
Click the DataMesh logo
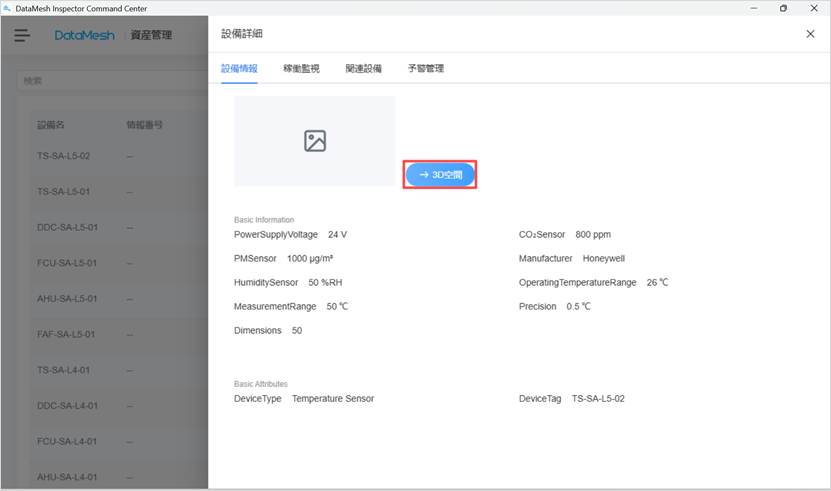[x=84, y=35]
